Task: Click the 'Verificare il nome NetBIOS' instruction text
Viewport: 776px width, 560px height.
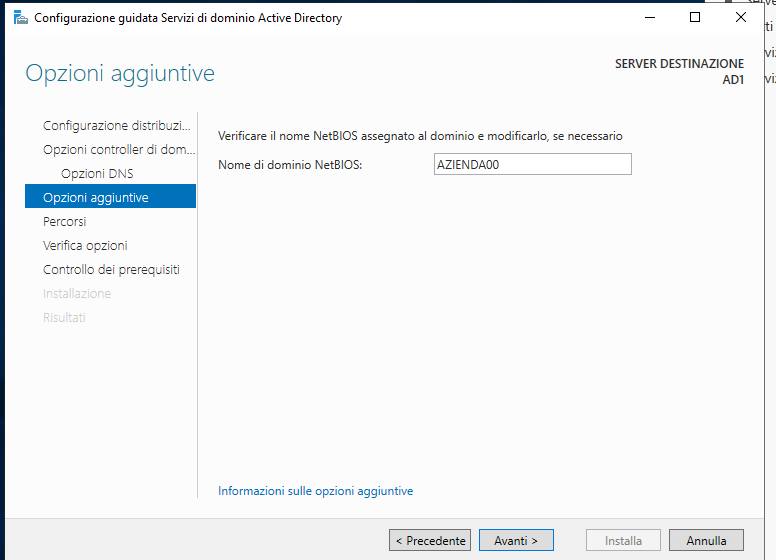Action: pyautogui.click(x=420, y=136)
